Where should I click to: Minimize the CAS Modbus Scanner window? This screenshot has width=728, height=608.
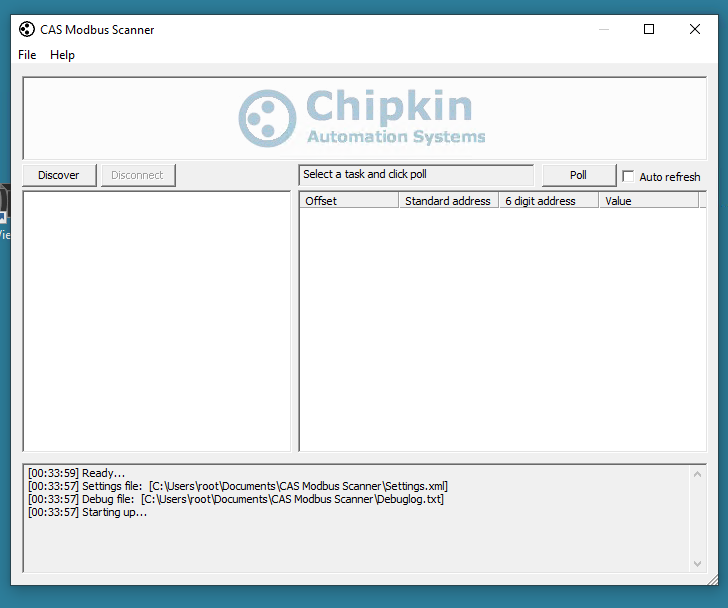pos(604,29)
